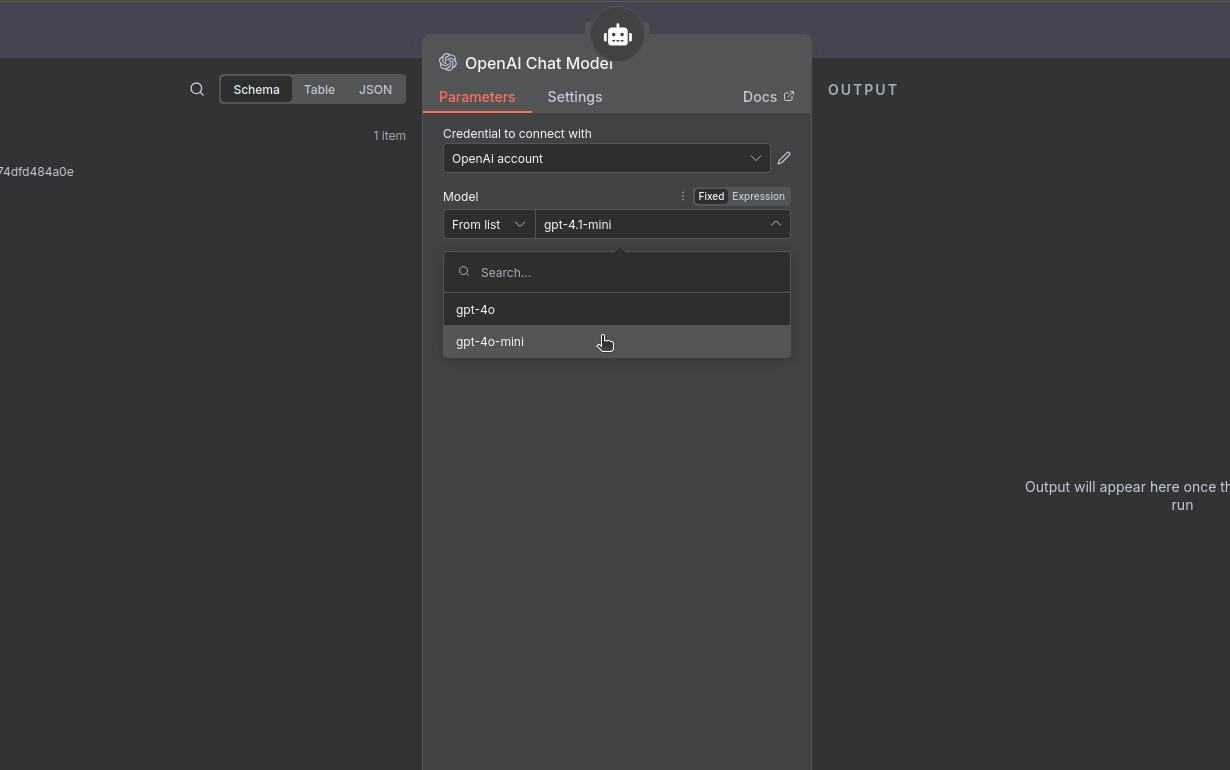Switch input view to Table

point(319,90)
